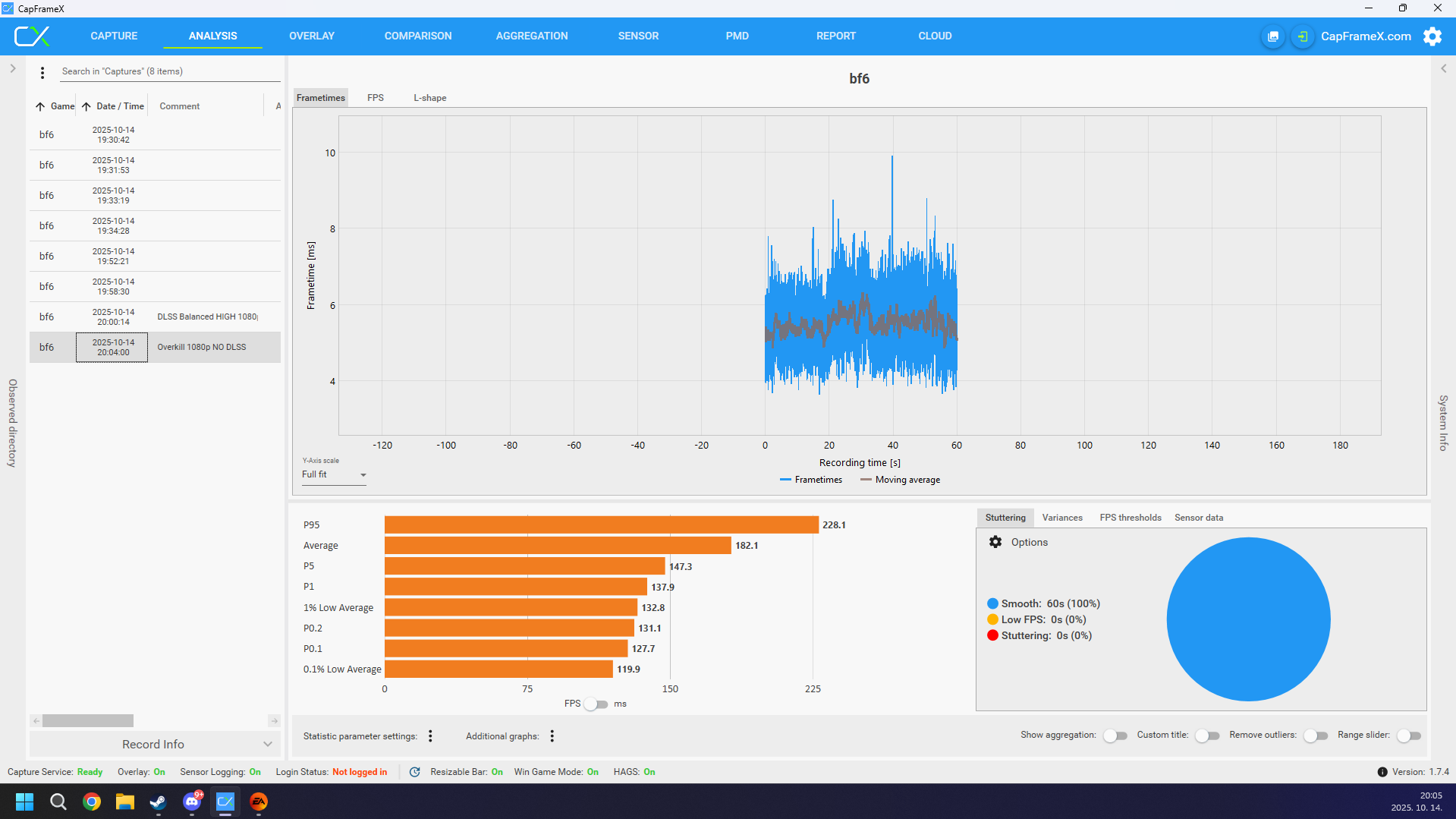Switch to the CAPTURE tab
This screenshot has height=819, width=1456.
point(114,36)
